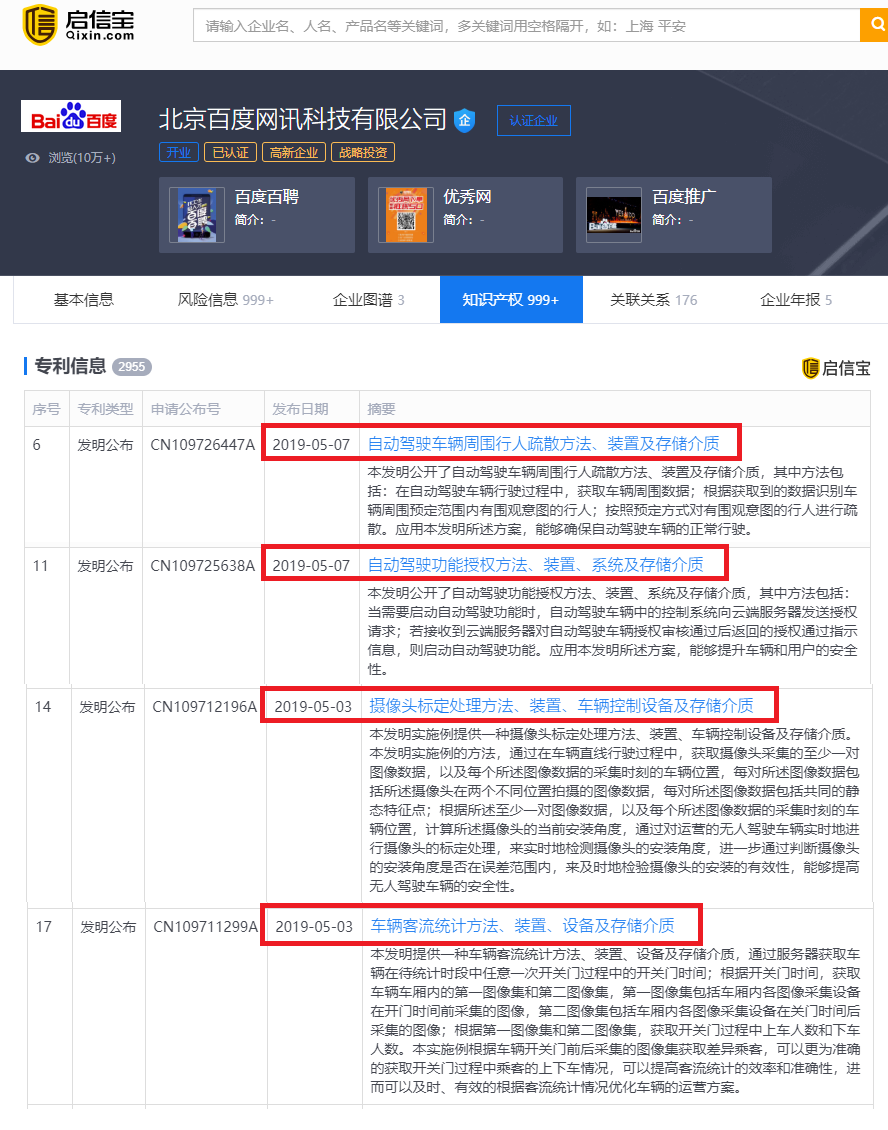Viewport: 888px width, 1130px height.
Task: Select the 战略投资 tag
Action: (x=363, y=152)
